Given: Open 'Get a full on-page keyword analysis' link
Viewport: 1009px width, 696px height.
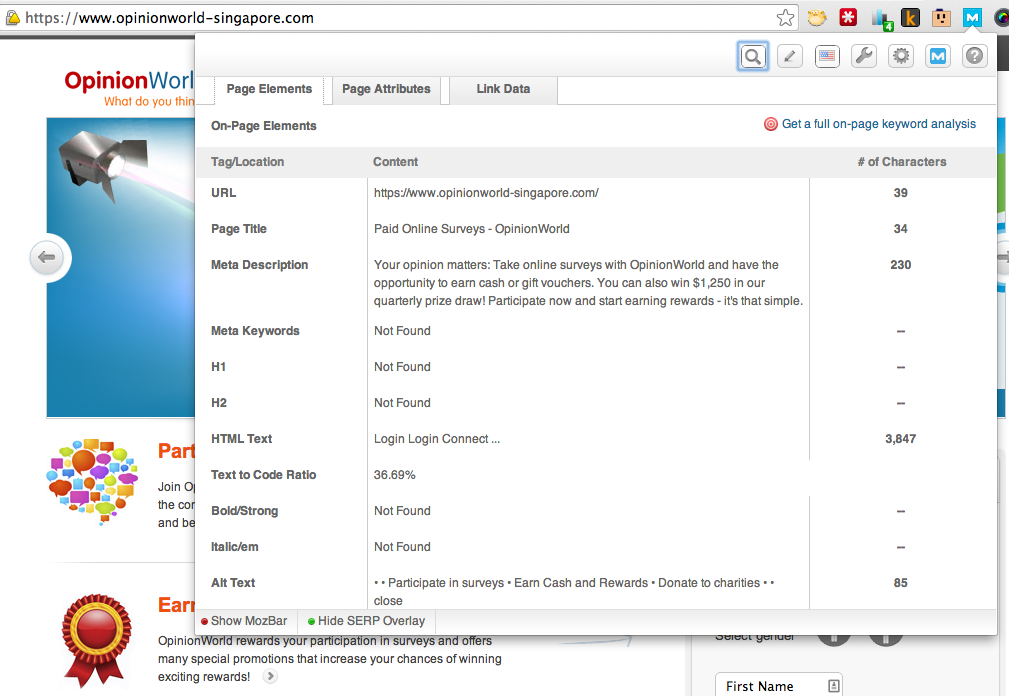Looking at the screenshot, I should (x=878, y=124).
